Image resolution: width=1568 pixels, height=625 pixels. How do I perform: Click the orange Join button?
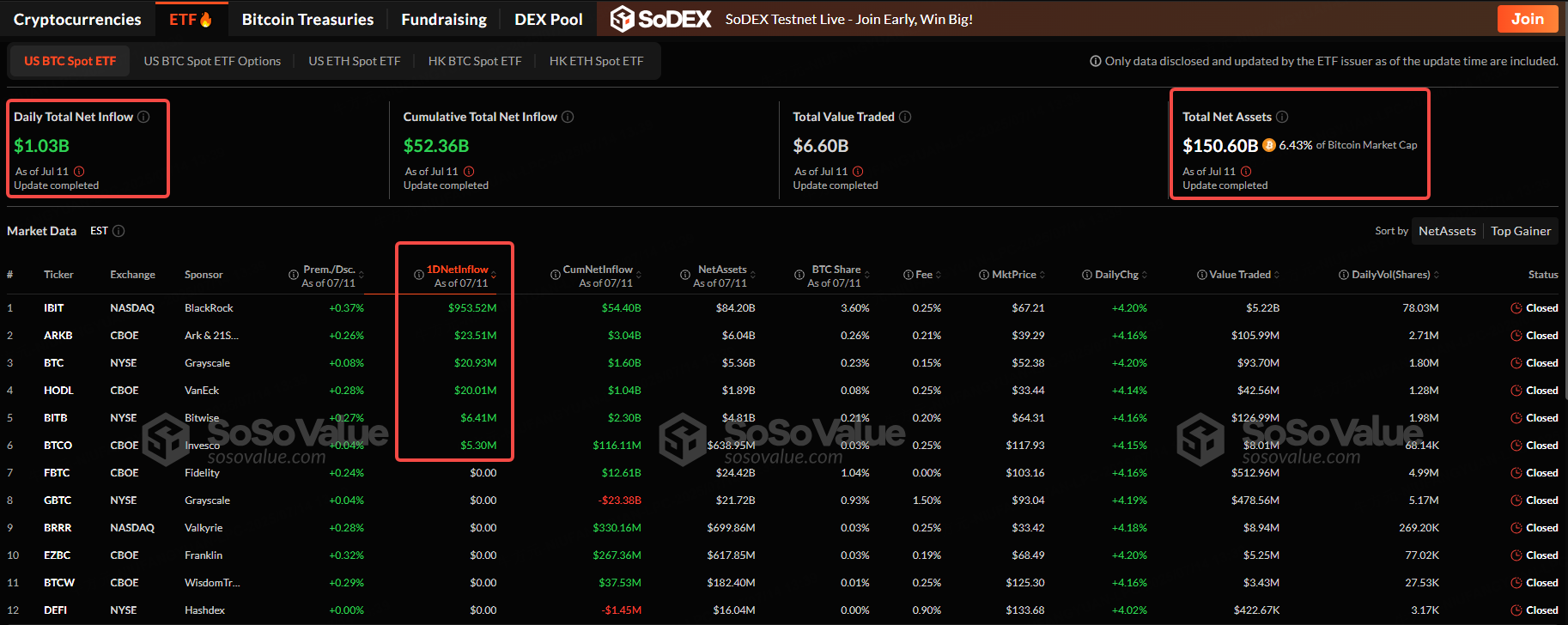(1528, 19)
